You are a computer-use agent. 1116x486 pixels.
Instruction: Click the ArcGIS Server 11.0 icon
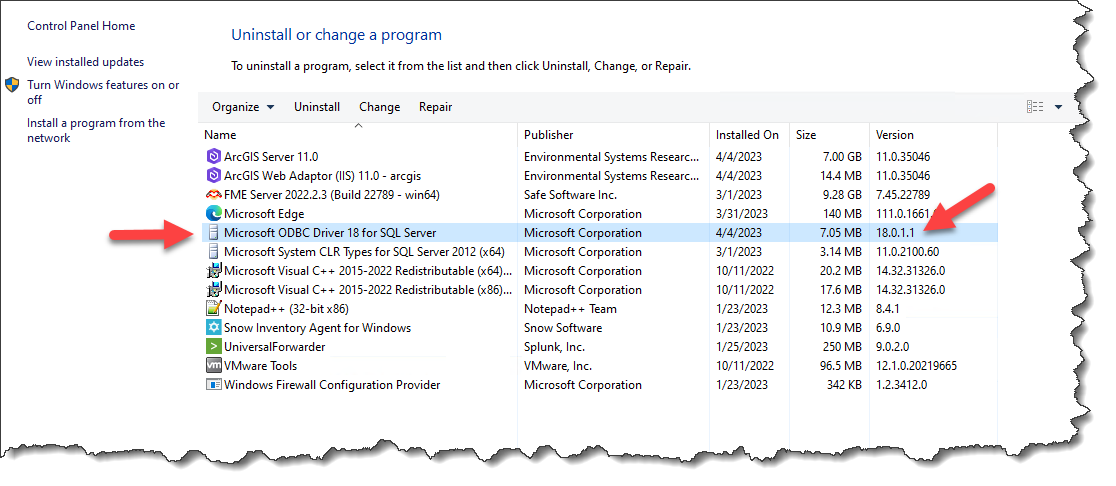(x=213, y=157)
